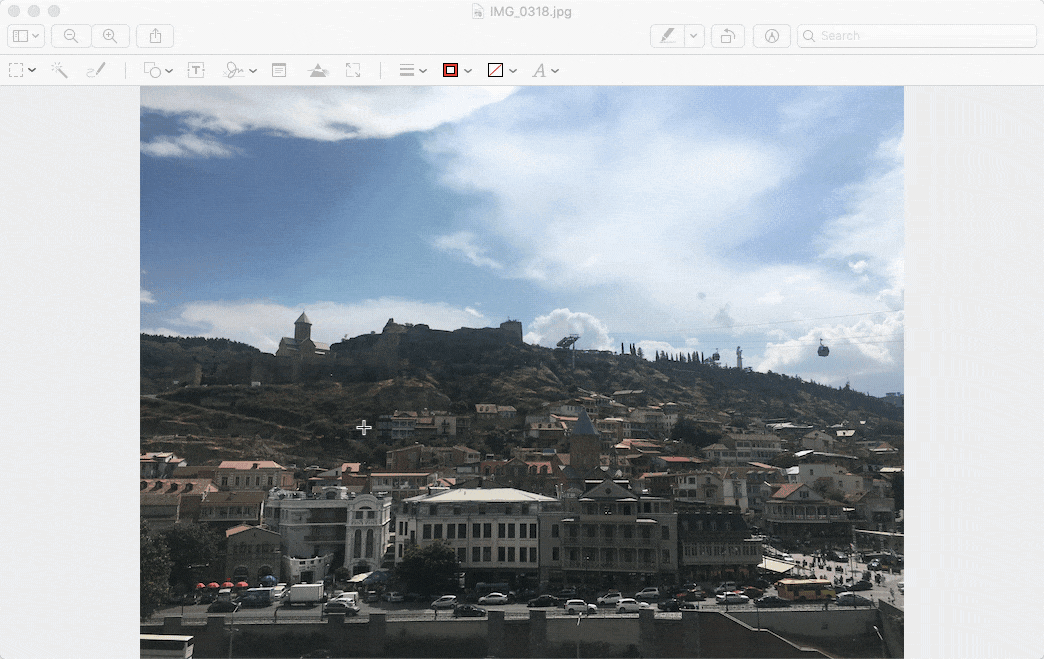Open the text style menu
This screenshot has width=1044, height=659.
(x=545, y=70)
